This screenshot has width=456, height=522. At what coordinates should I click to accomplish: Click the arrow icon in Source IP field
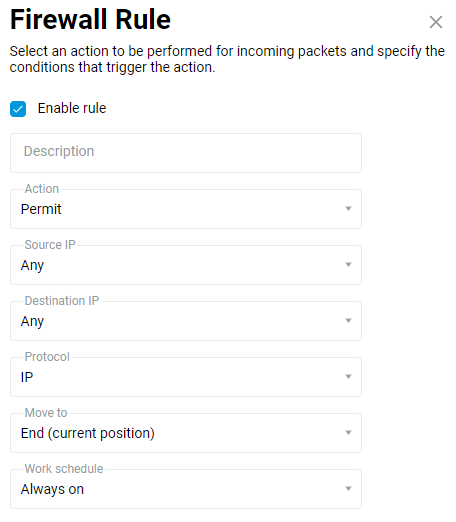[348, 265]
